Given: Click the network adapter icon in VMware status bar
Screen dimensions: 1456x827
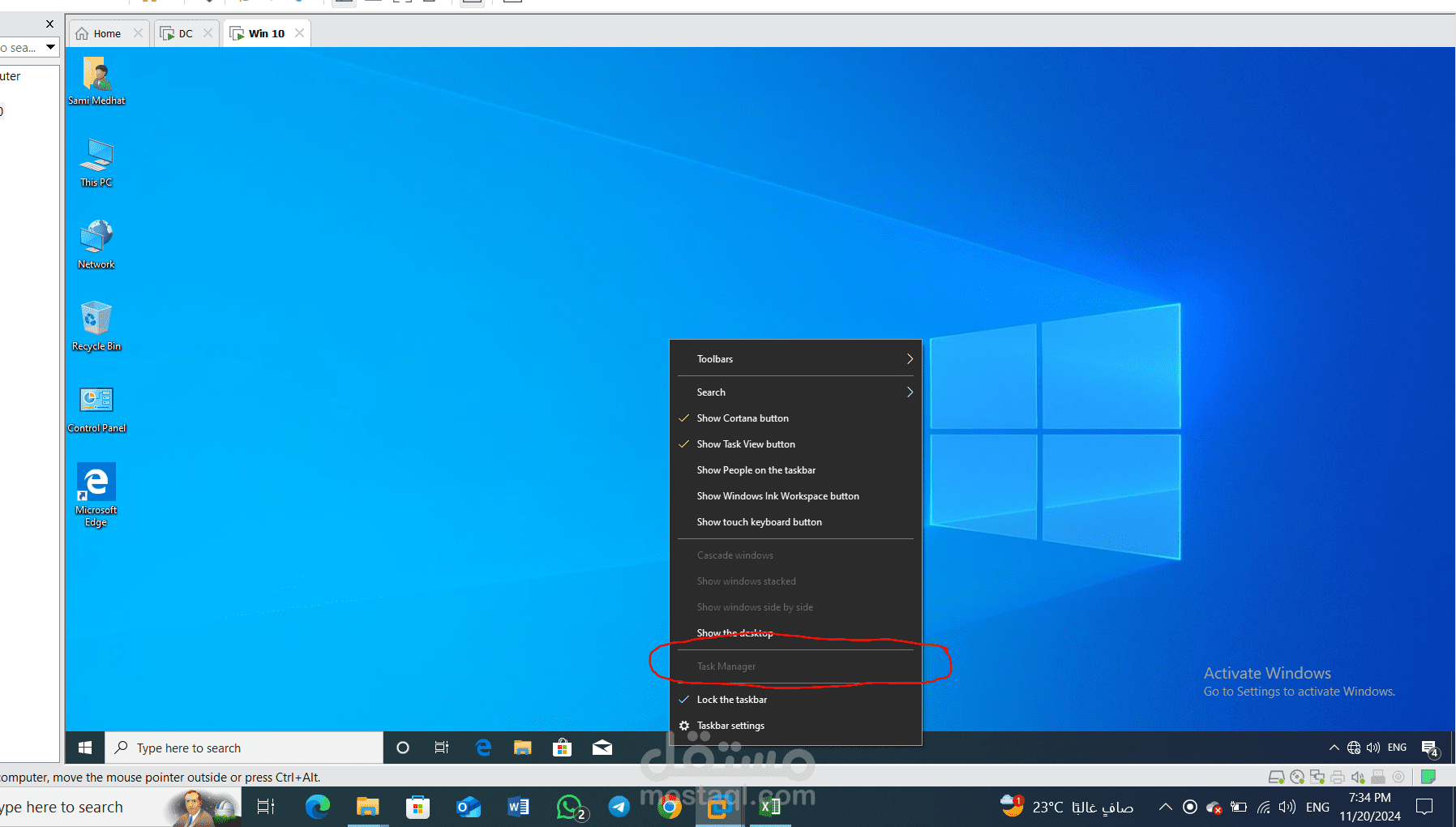Looking at the screenshot, I should 1317,777.
